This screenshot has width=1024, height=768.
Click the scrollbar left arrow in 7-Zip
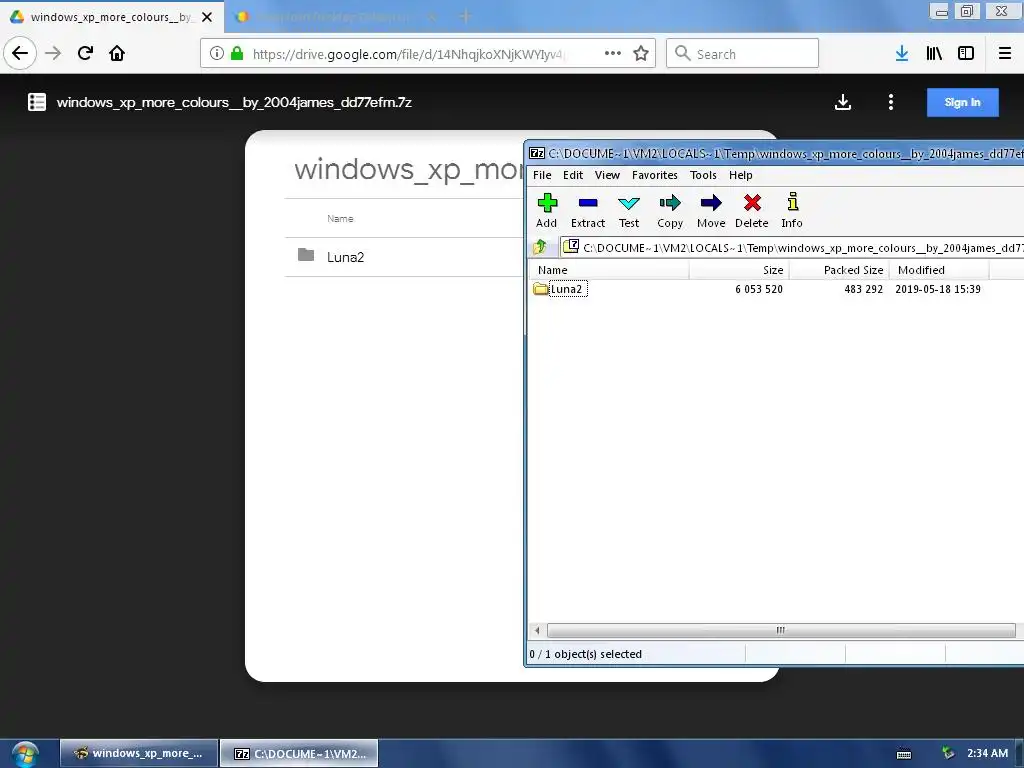click(537, 630)
